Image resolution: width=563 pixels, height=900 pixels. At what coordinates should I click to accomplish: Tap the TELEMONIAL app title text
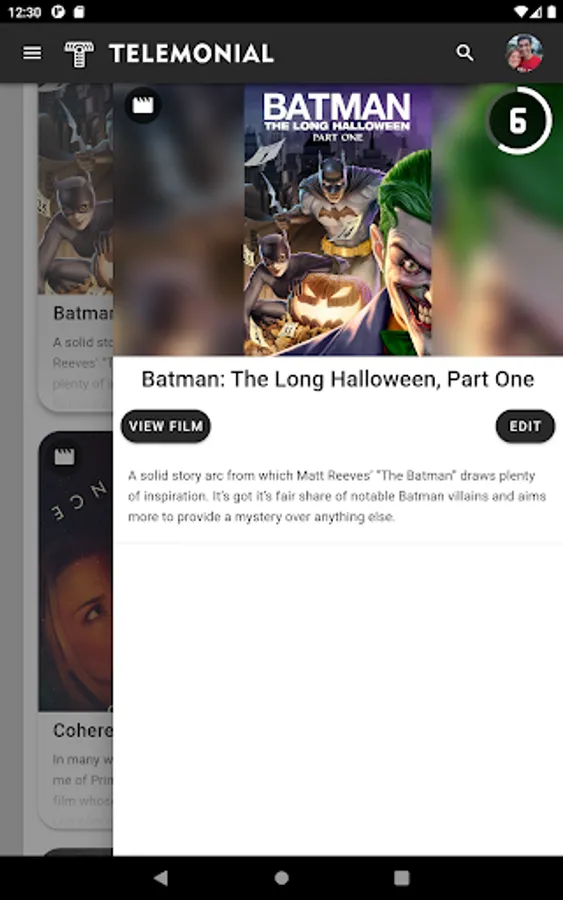(192, 54)
